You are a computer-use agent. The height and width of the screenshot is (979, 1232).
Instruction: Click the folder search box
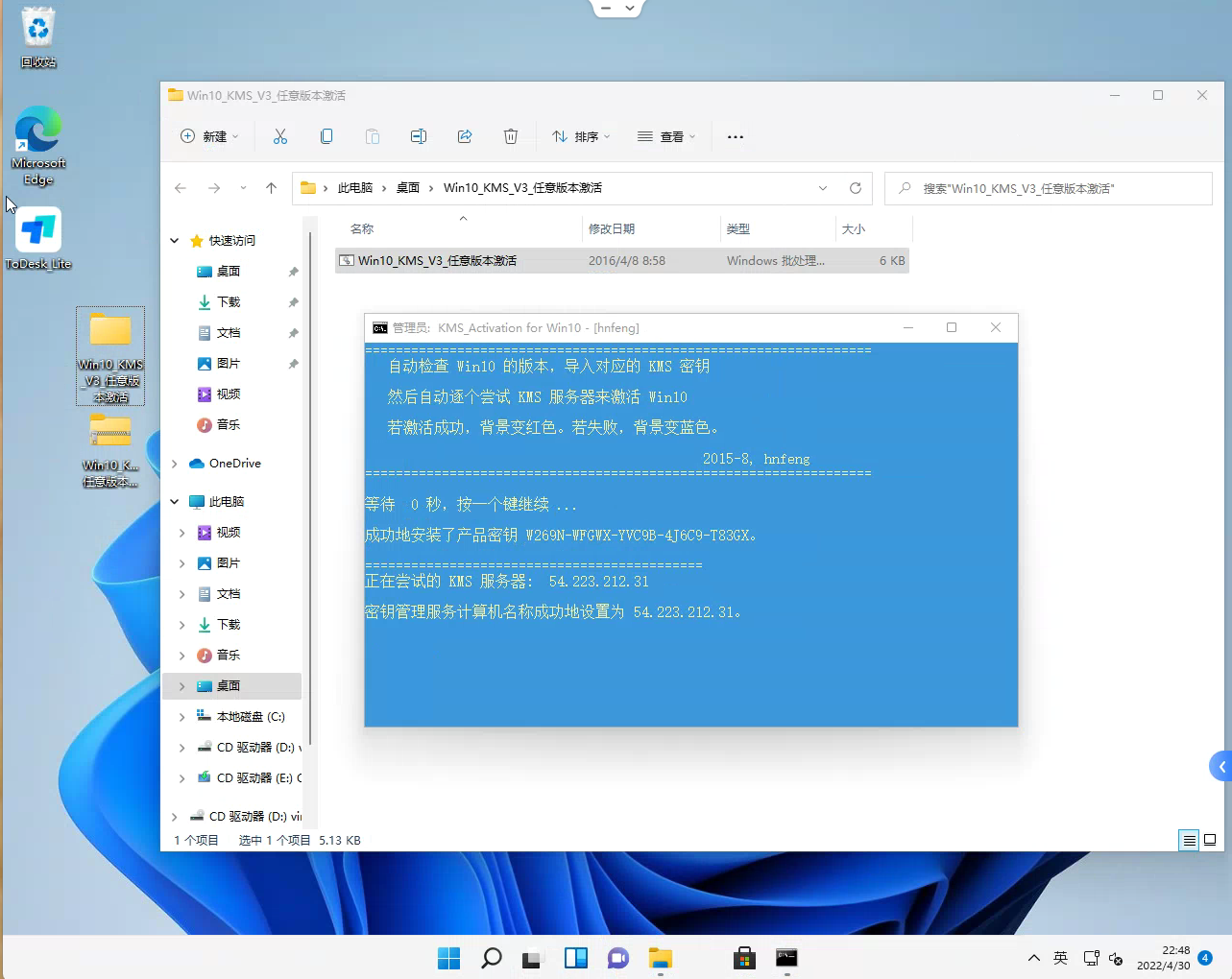point(1049,188)
